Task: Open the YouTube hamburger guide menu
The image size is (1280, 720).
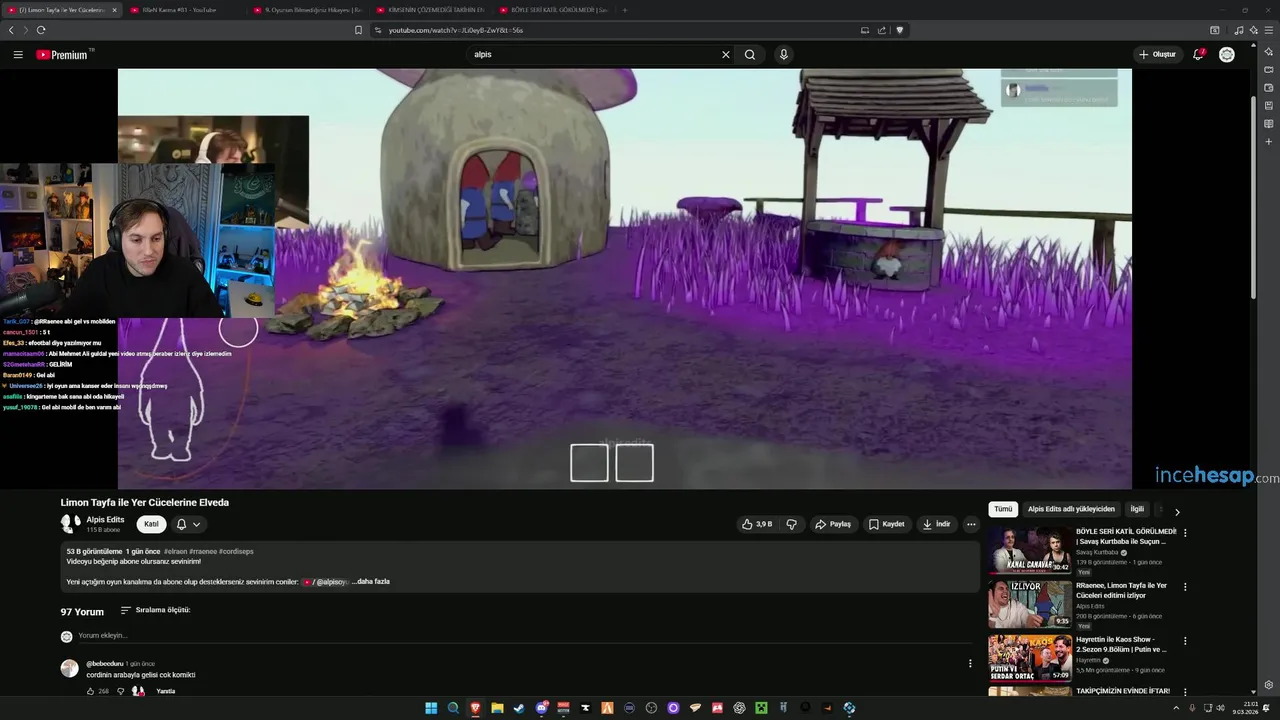Action: (x=18, y=55)
